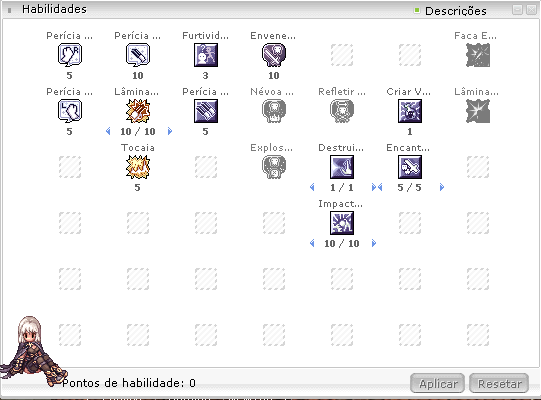This screenshot has height=400, width=541.
Task: Click second-row Perícia icon beside Névoa
Action: click(x=206, y=111)
